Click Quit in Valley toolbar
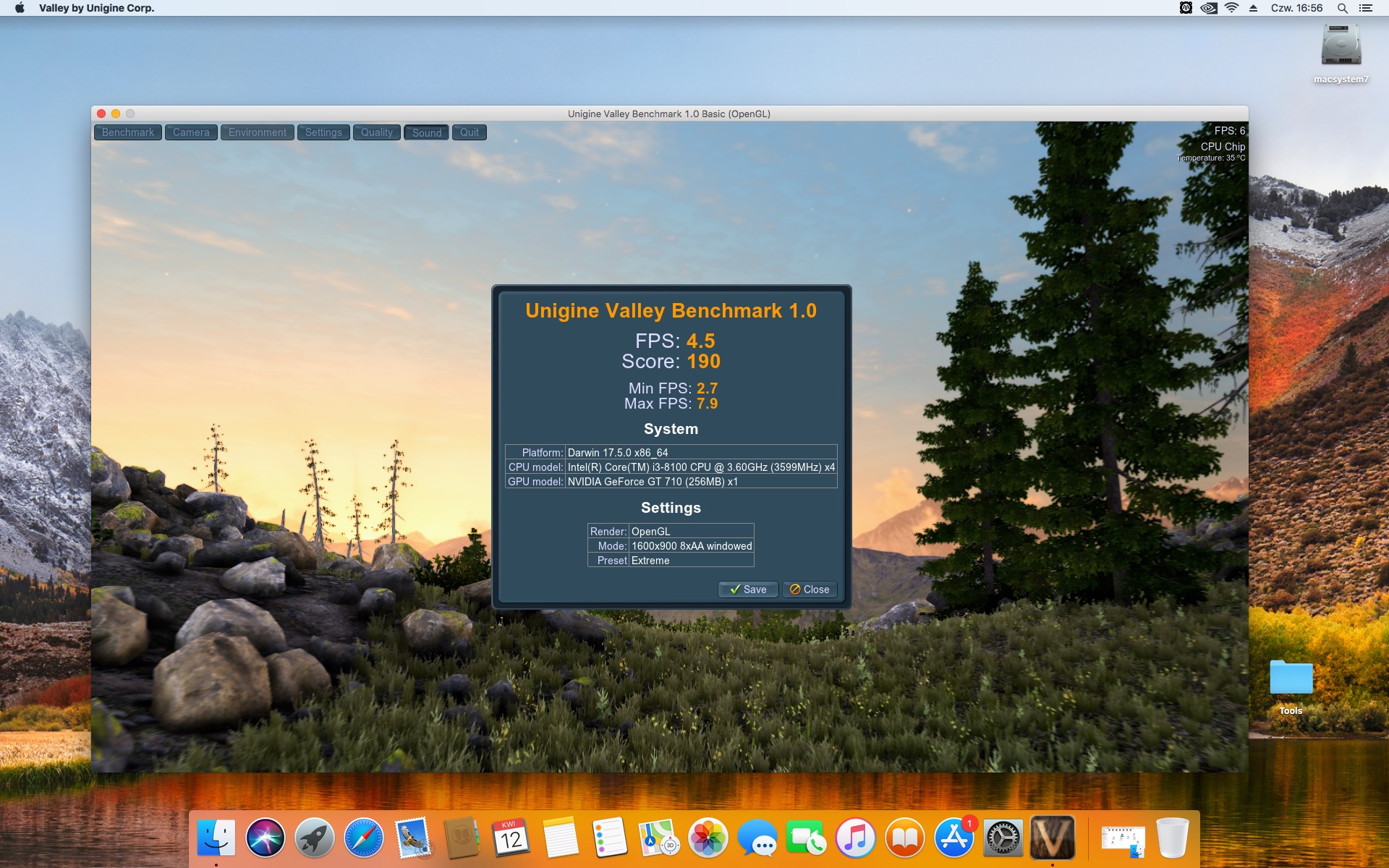Viewport: 1389px width, 868px height. (469, 132)
